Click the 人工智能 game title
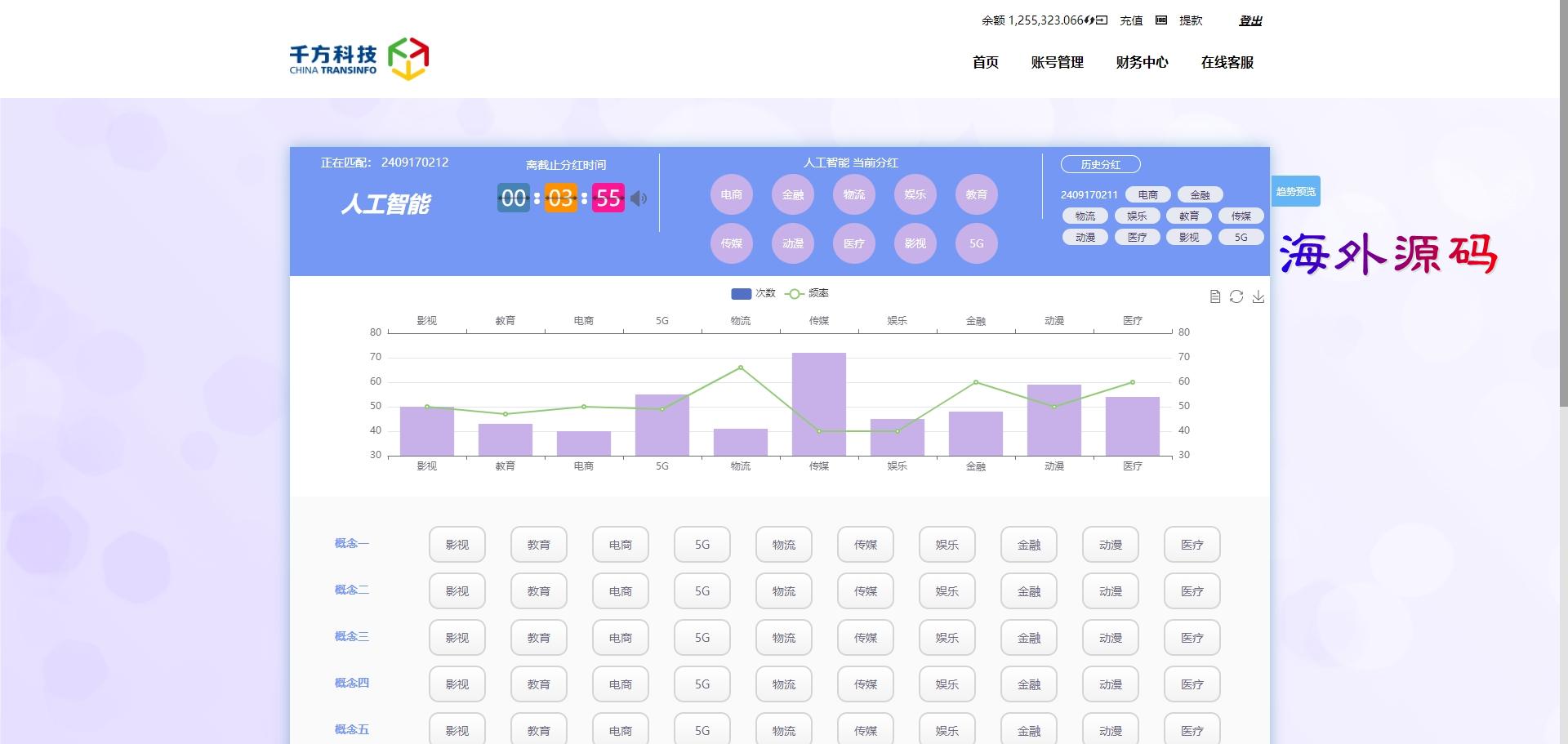This screenshot has width=1568, height=744. (x=385, y=203)
